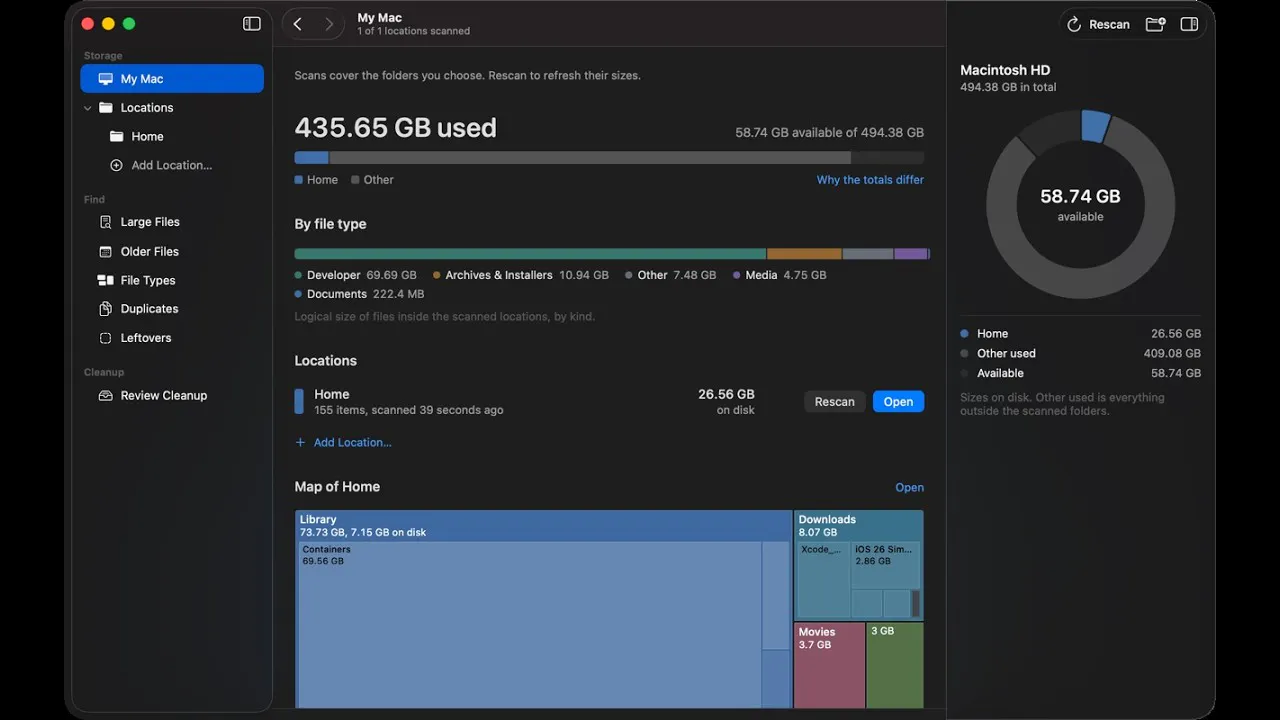Select the Downloads block header in the treemap
Viewport: 1280px width, 720px height.
859,526
